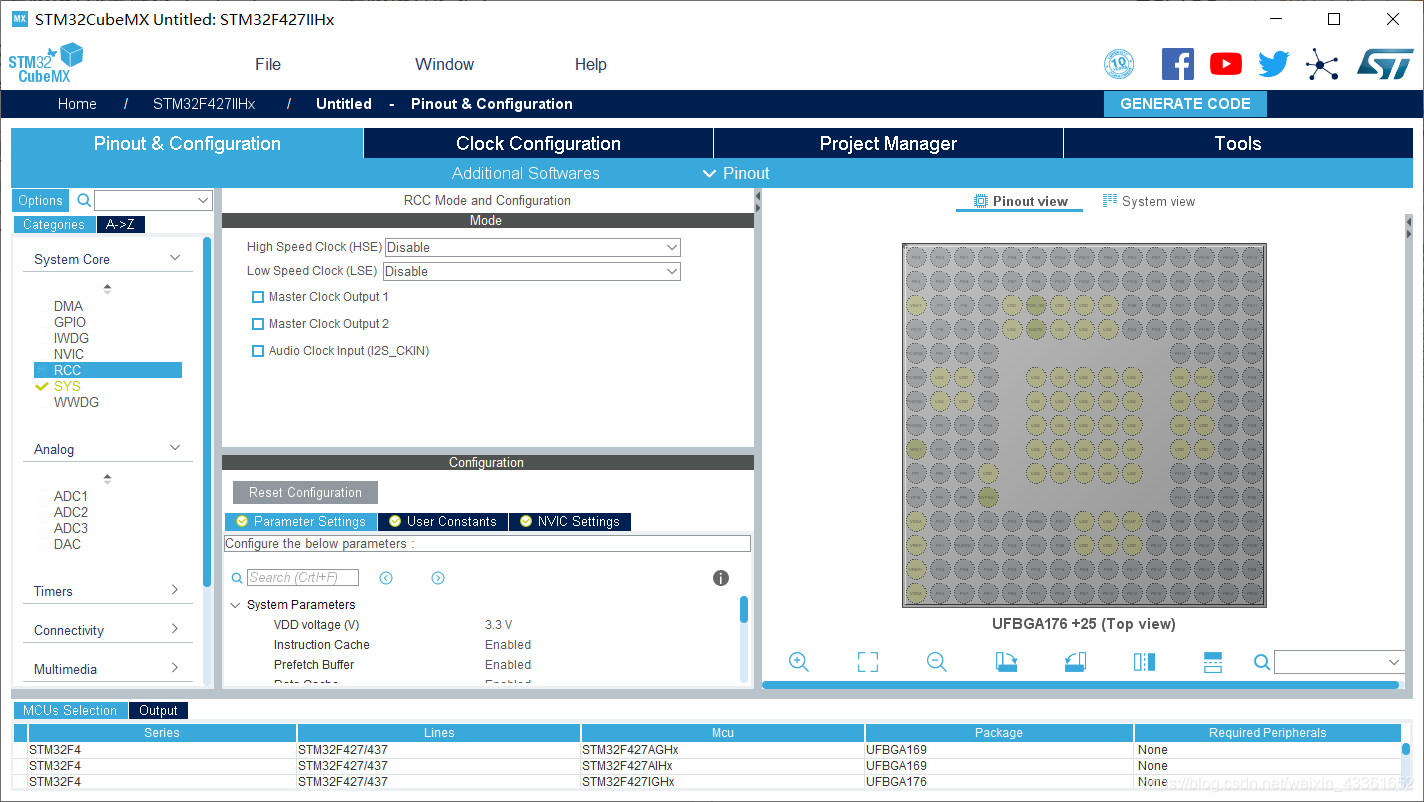
Task: Switch to Clock Configuration tab
Action: [x=538, y=143]
